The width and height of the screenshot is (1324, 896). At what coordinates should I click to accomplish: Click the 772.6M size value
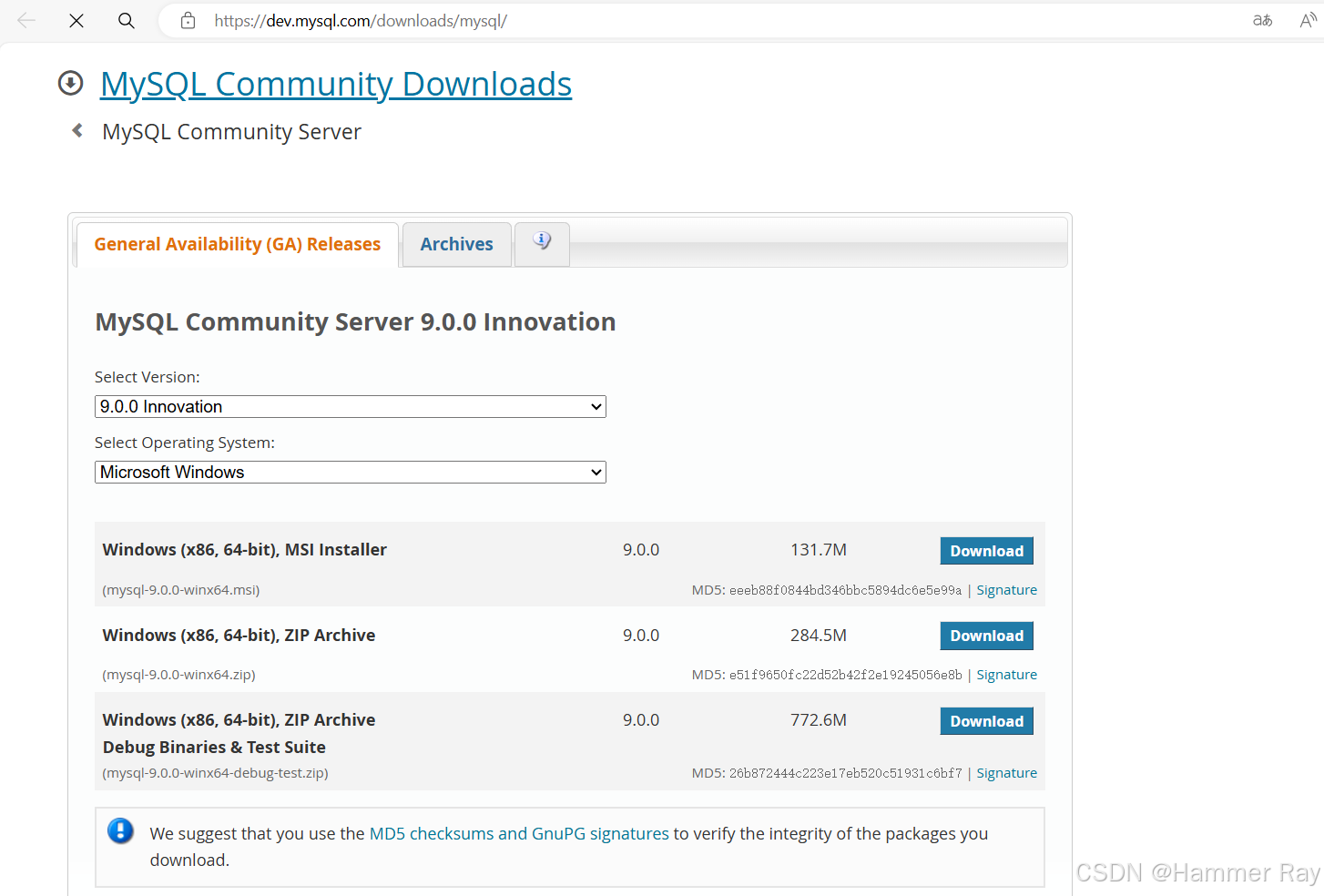819,720
